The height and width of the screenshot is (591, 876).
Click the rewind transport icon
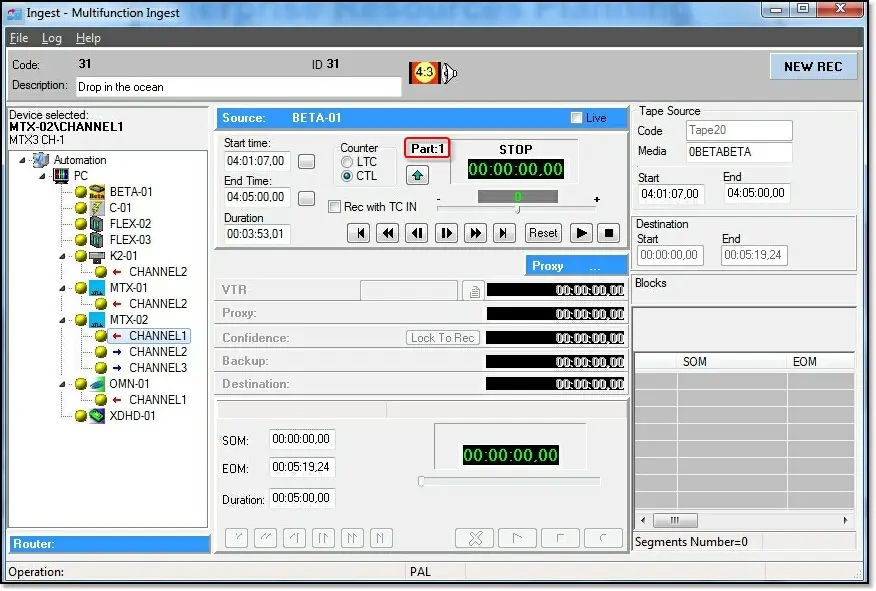(x=387, y=233)
